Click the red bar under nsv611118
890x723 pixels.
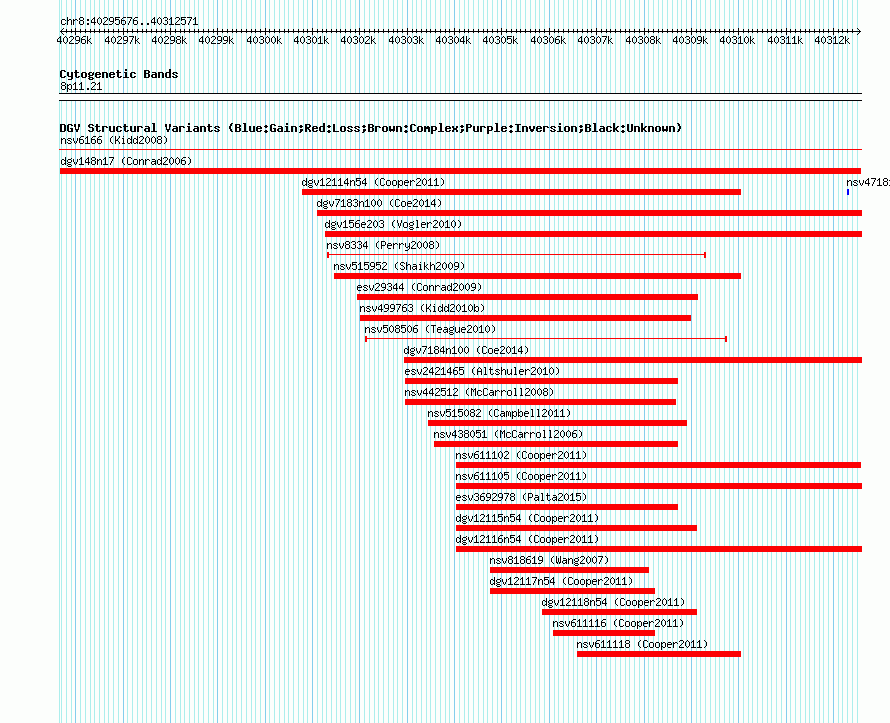tap(658, 654)
